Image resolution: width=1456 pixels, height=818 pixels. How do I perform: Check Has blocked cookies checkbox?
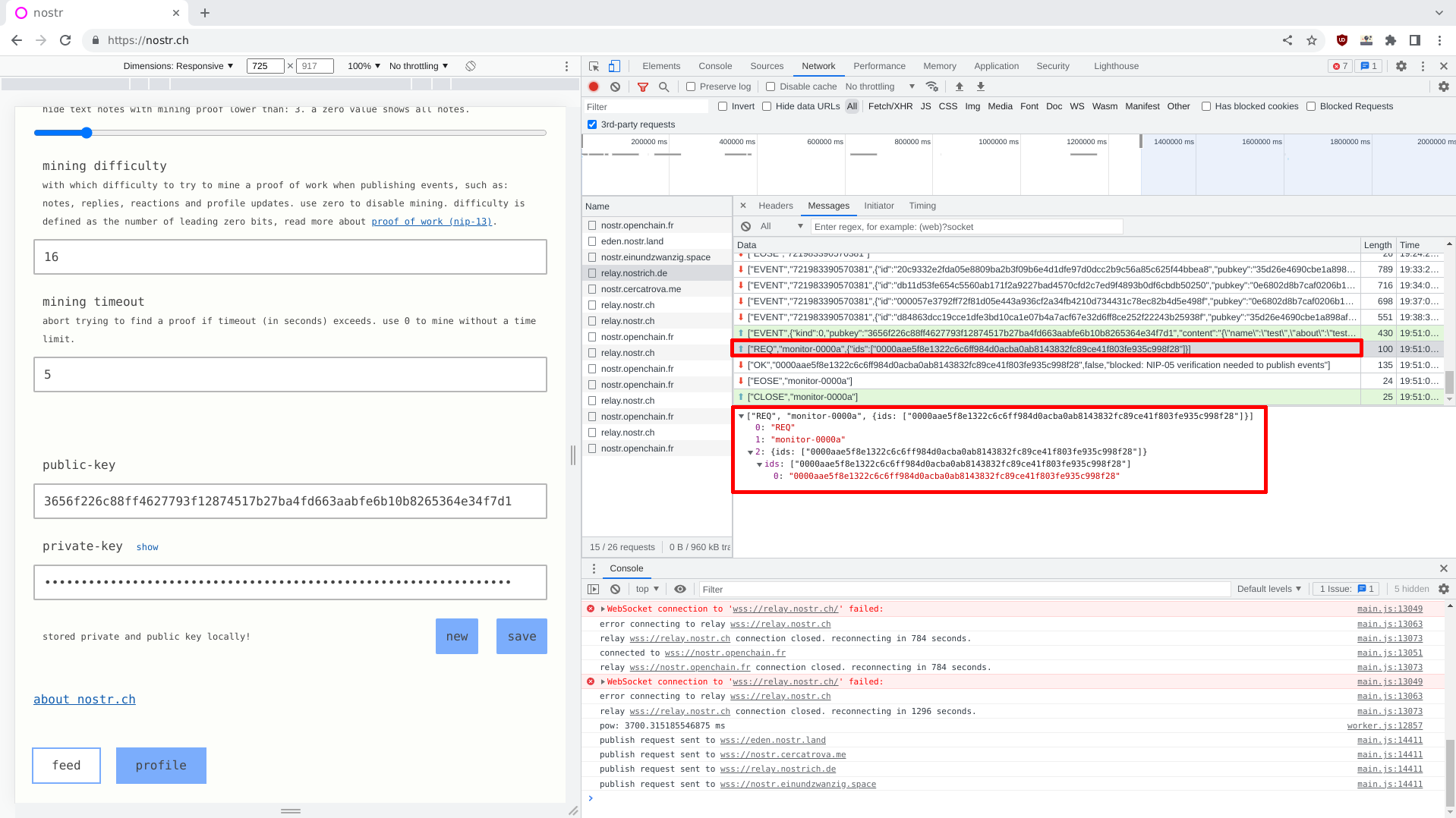(1206, 106)
